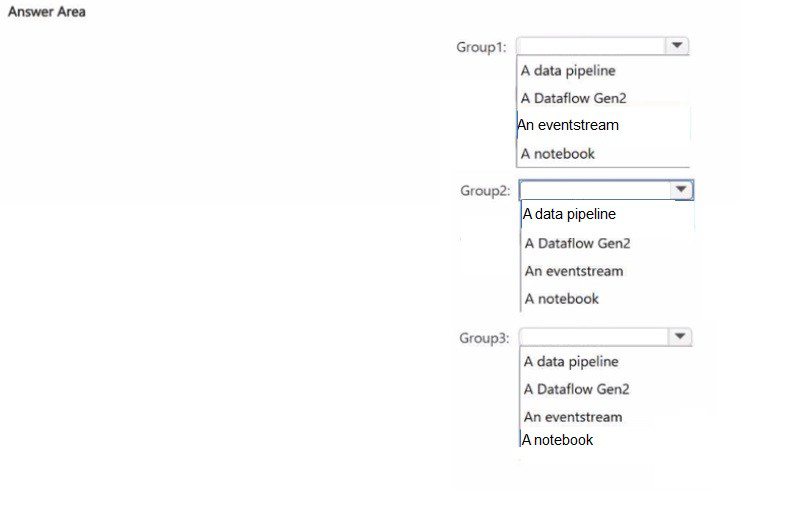The height and width of the screenshot is (526, 791).
Task: Pick 'An eventstream' under Group2
Action: tap(574, 271)
